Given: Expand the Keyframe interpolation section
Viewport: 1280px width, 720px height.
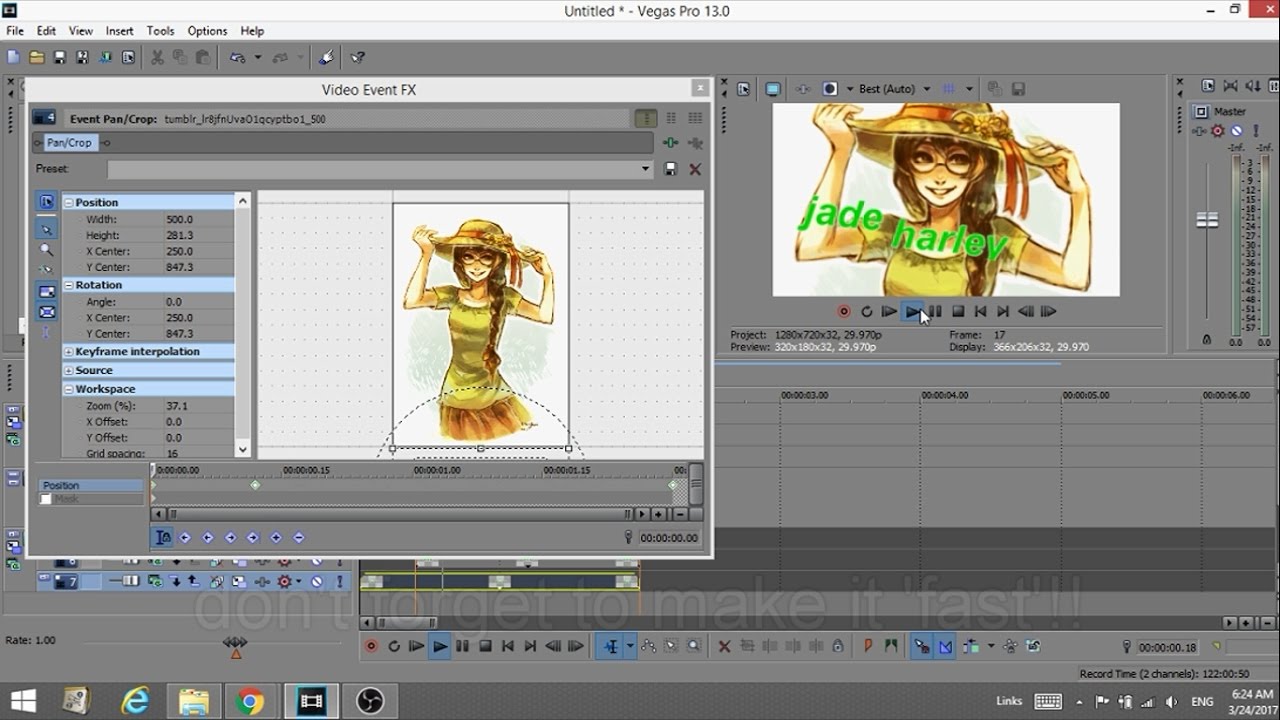Looking at the screenshot, I should (x=69, y=352).
